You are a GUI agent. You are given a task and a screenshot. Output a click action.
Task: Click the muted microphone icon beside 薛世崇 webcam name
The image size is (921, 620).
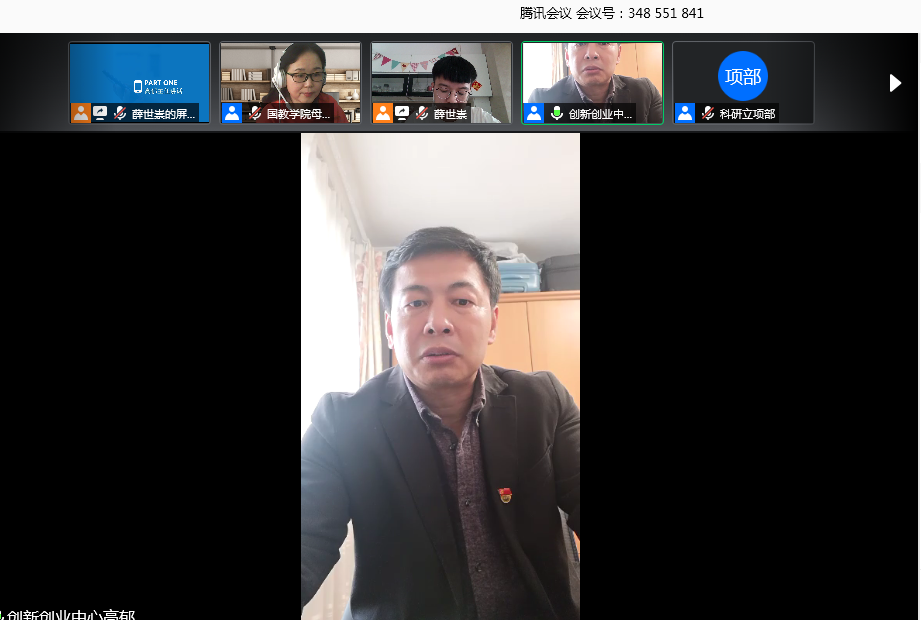tap(422, 113)
